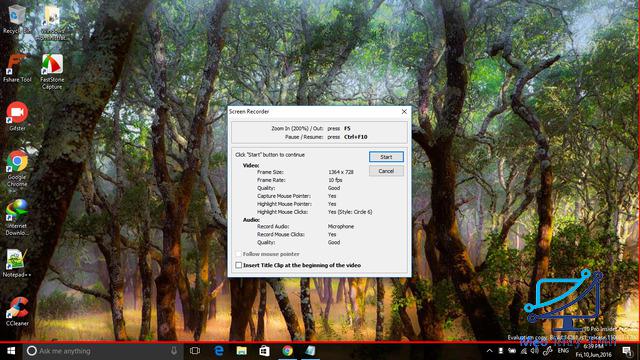The image size is (640, 360).
Task: Open the Action Center notifications icon
Action: coord(627,351)
